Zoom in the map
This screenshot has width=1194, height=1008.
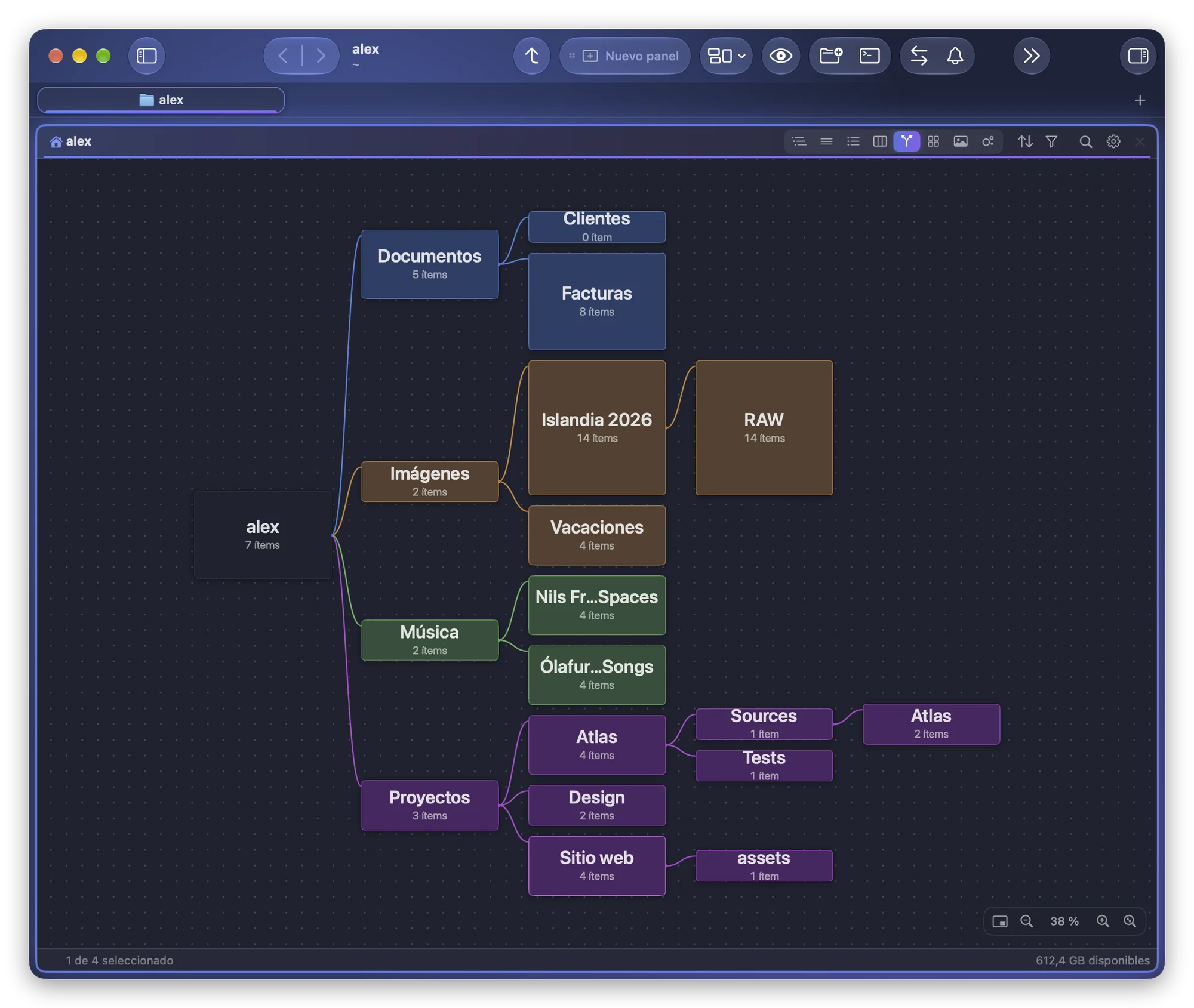(1103, 921)
